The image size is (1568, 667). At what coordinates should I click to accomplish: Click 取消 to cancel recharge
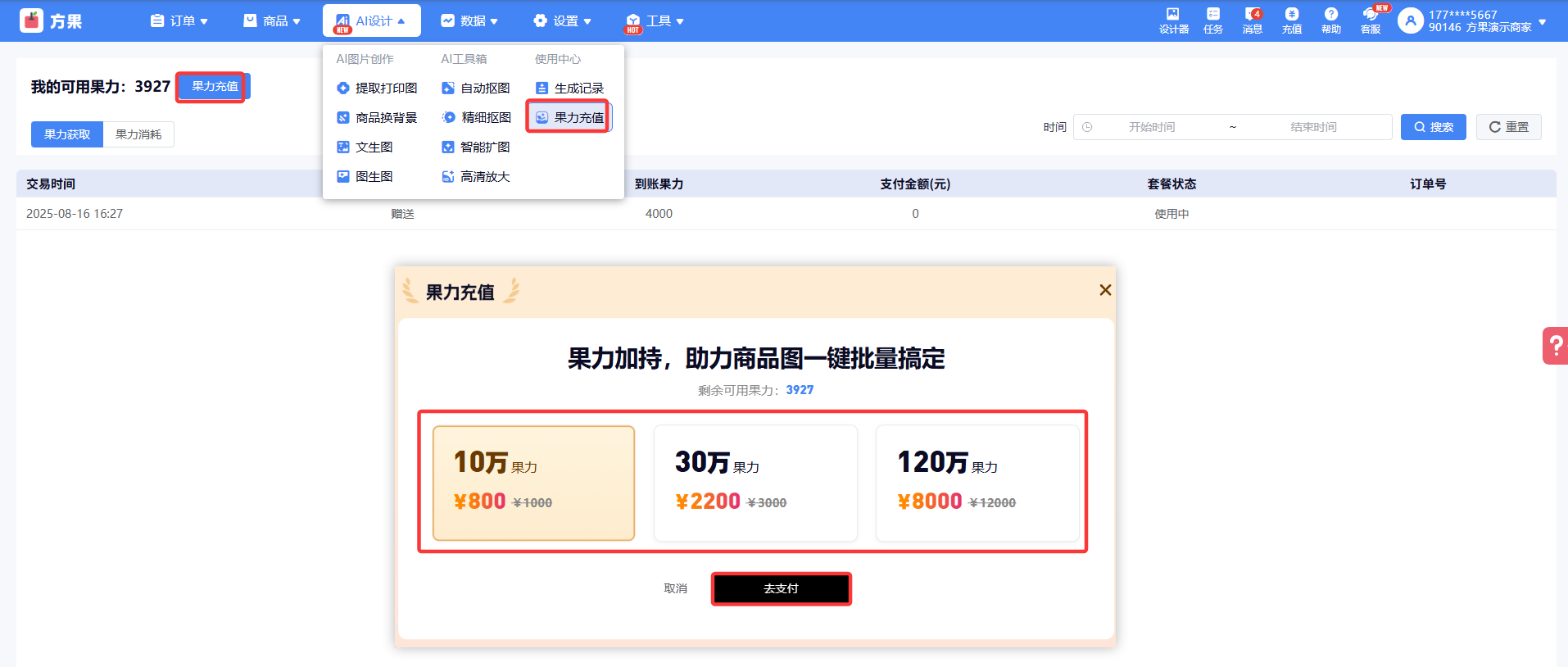pyautogui.click(x=676, y=588)
